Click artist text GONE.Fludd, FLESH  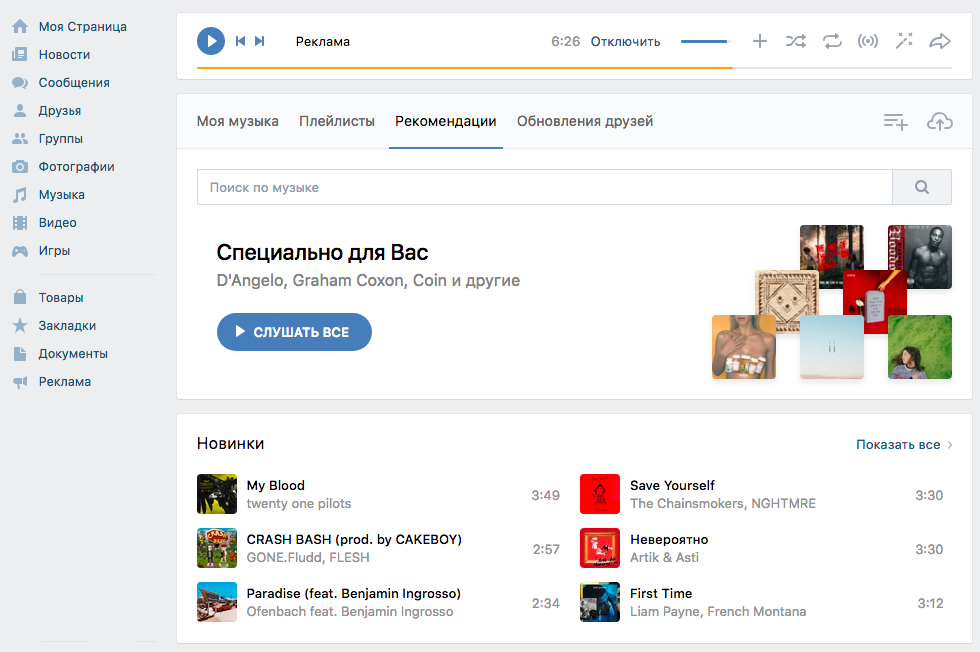coord(308,558)
